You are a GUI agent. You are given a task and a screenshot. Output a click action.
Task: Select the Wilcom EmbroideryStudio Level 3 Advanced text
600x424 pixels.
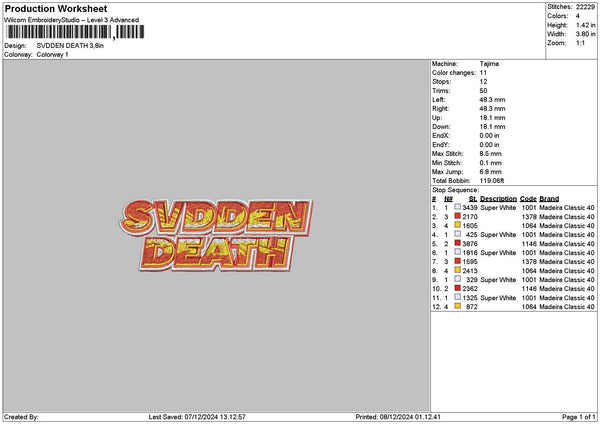point(72,20)
